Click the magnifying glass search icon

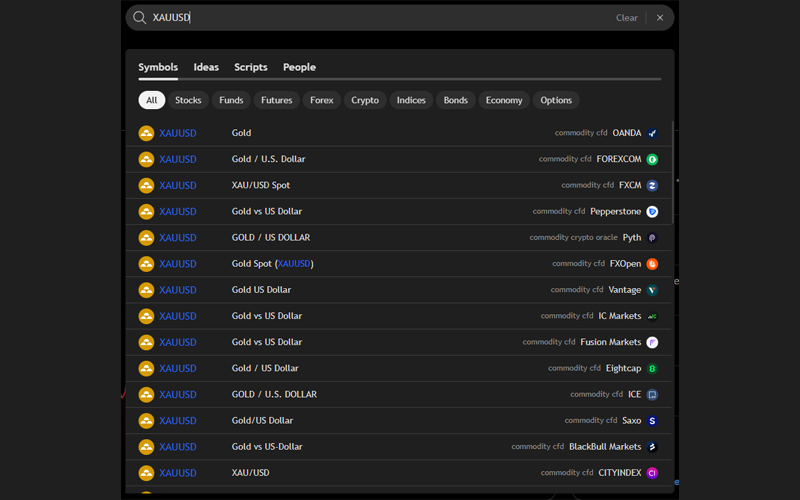click(140, 18)
